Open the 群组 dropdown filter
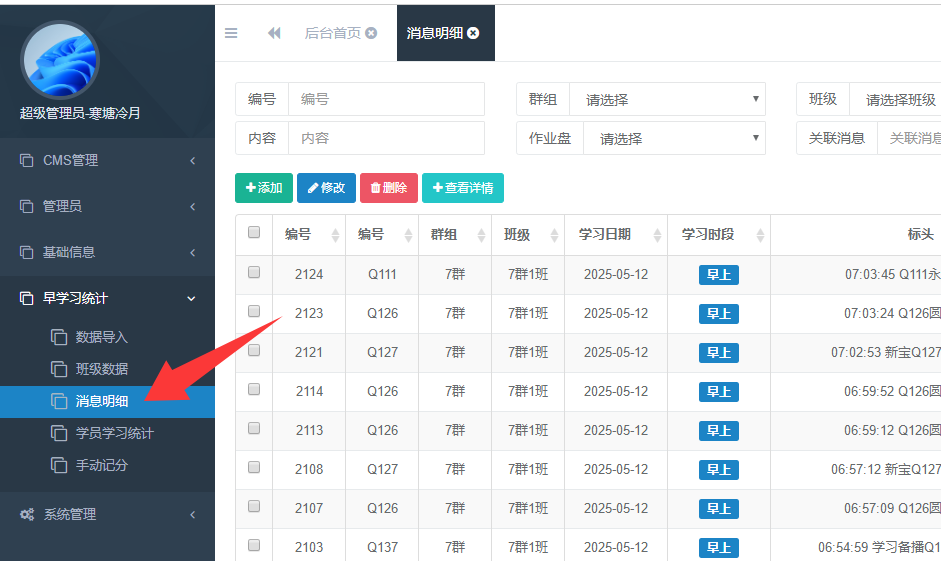 click(x=667, y=99)
